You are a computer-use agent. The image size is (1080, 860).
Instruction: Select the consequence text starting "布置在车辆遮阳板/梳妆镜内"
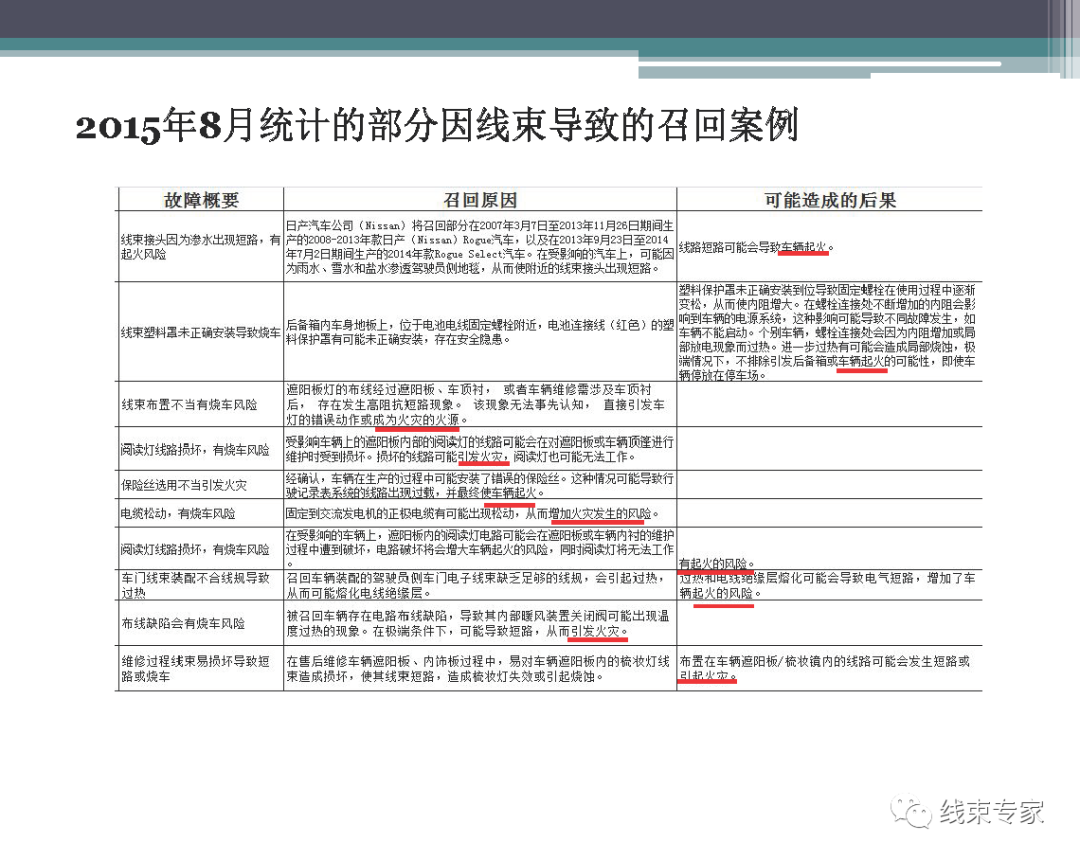(x=824, y=669)
